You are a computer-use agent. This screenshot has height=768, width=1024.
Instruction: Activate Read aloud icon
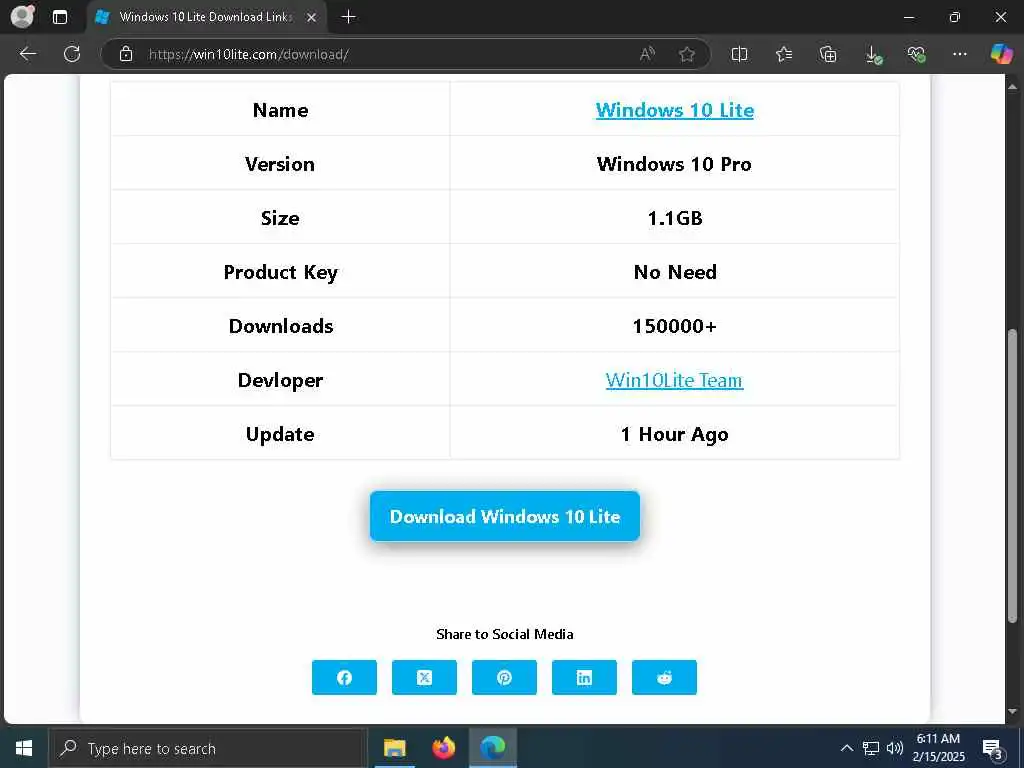(647, 54)
